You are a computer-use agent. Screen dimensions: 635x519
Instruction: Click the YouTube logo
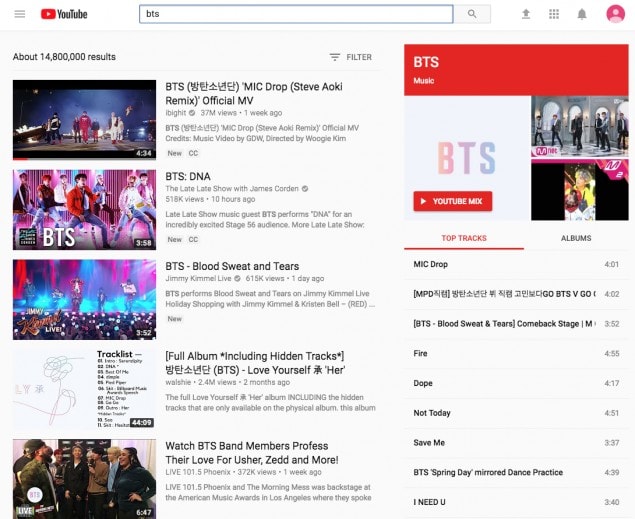coord(64,14)
